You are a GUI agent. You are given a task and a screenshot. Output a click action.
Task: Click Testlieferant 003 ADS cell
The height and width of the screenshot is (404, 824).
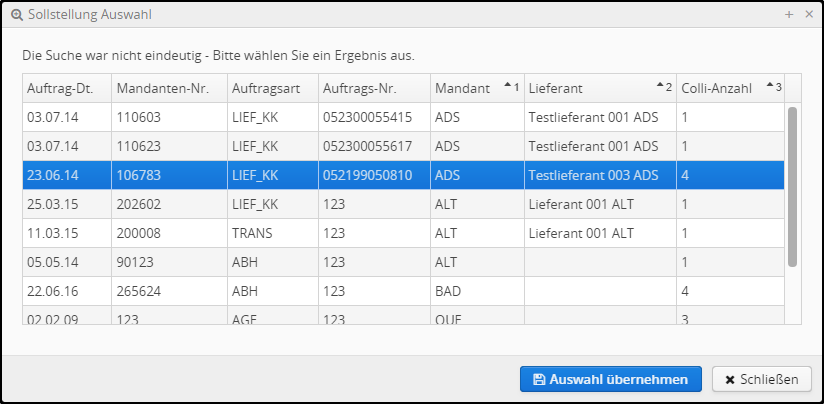tap(600, 175)
